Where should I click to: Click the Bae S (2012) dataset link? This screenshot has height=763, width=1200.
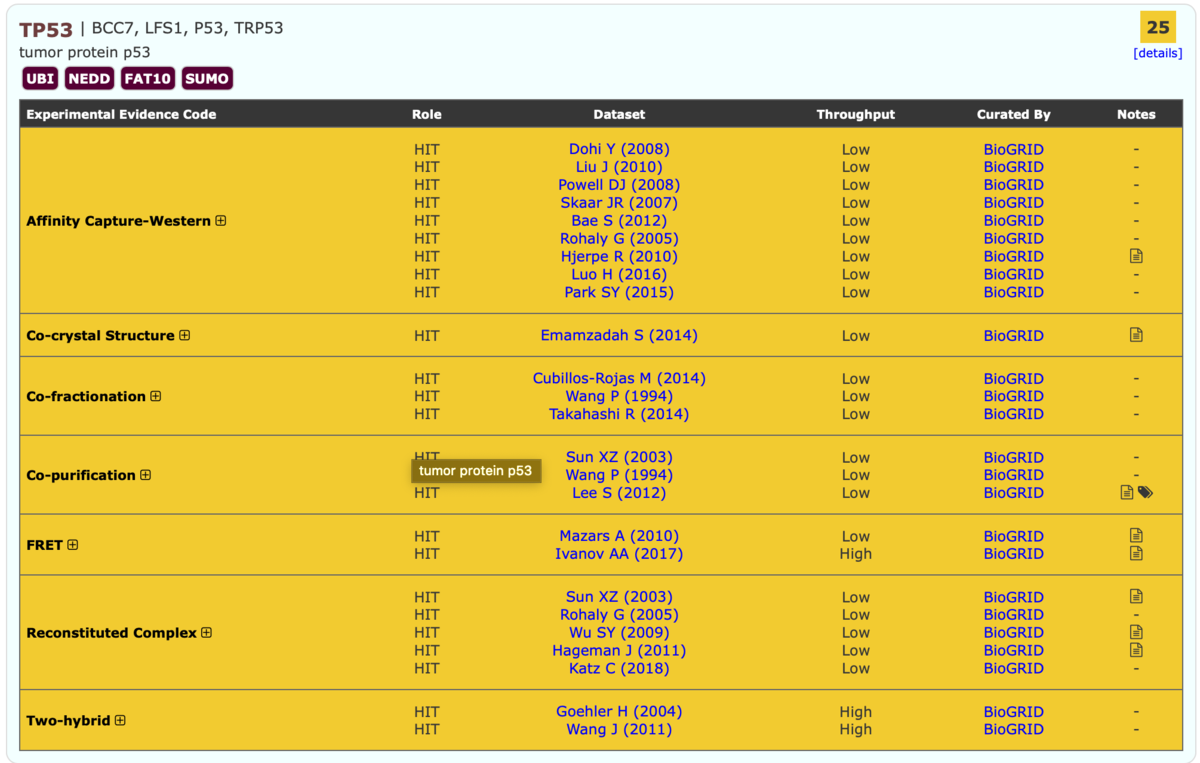(x=619, y=221)
